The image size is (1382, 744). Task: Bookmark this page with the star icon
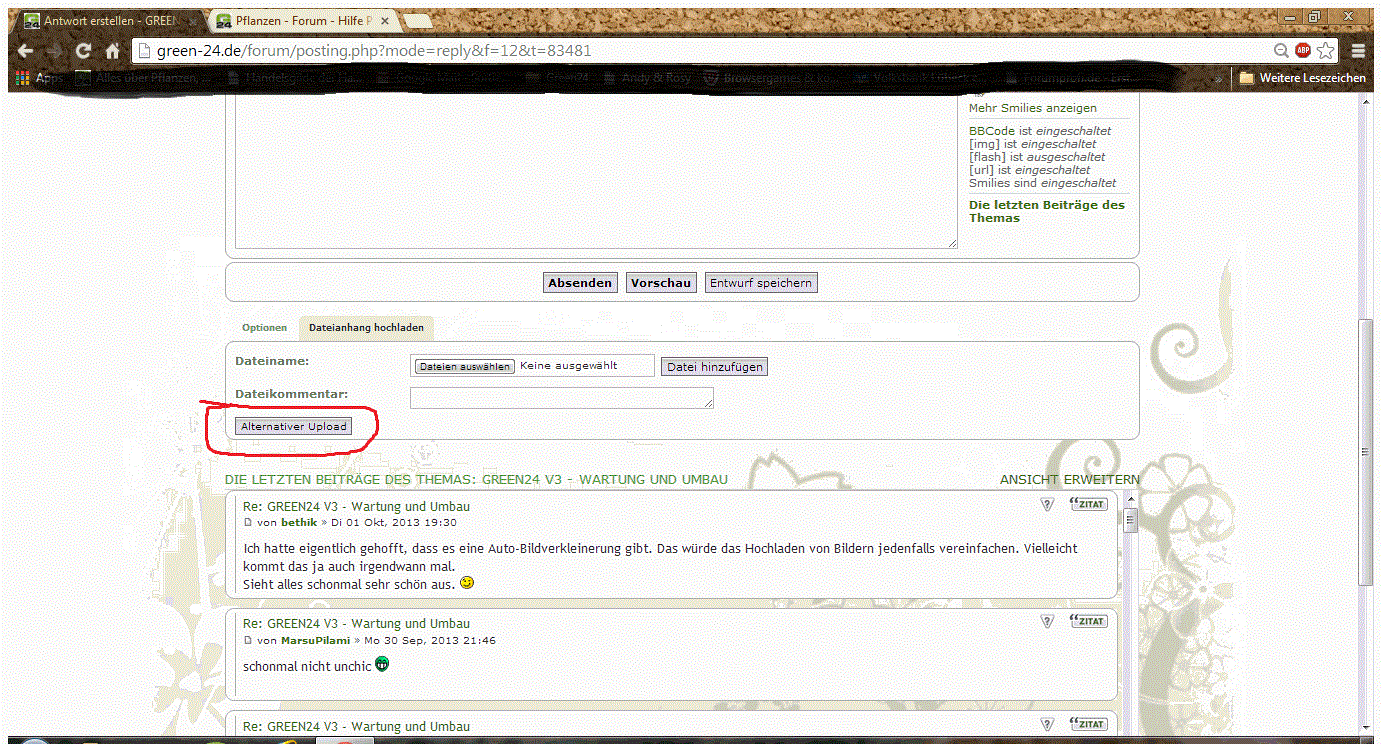click(1326, 50)
